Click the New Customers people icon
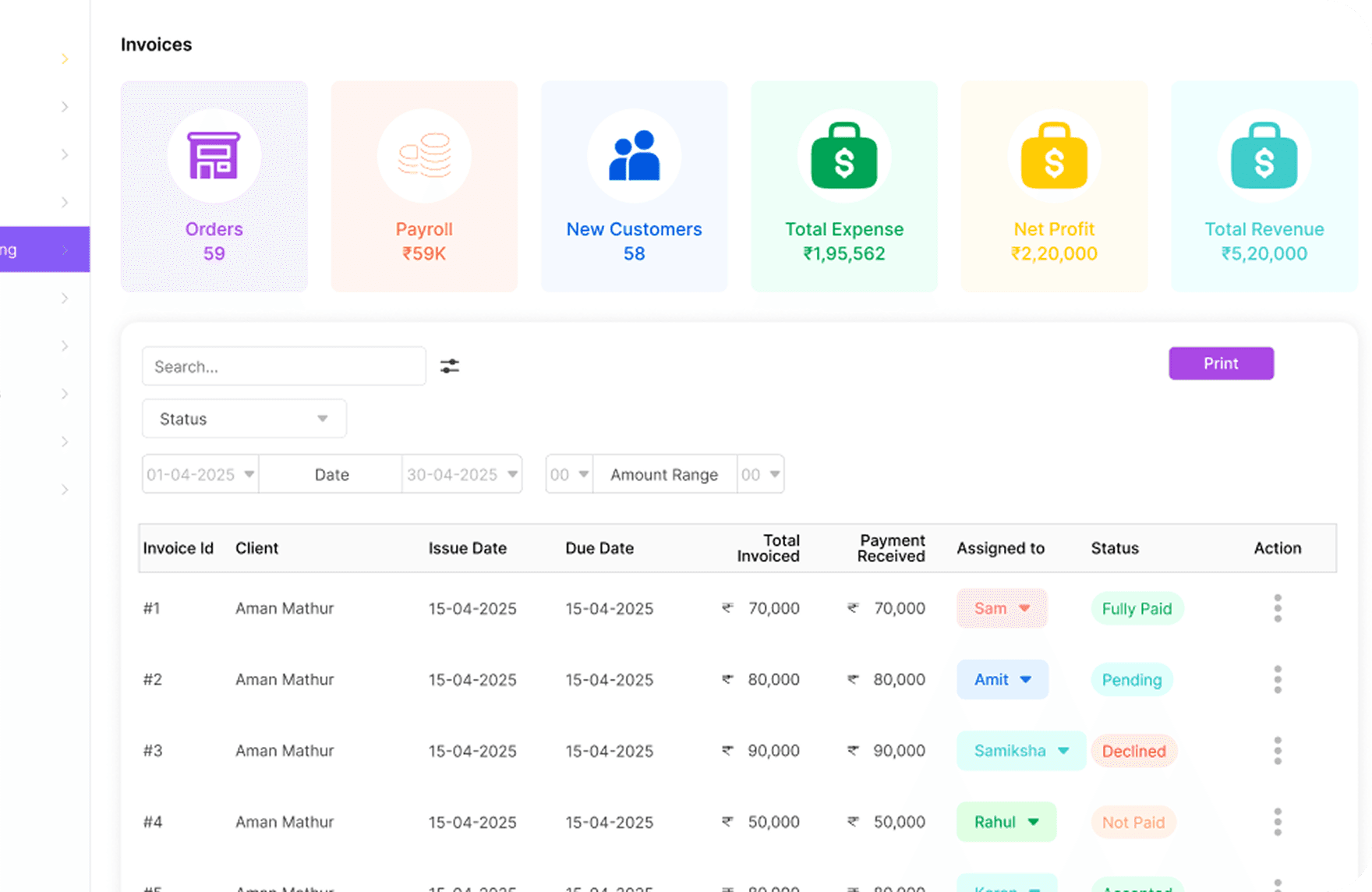The width and height of the screenshot is (1372, 892). click(634, 155)
